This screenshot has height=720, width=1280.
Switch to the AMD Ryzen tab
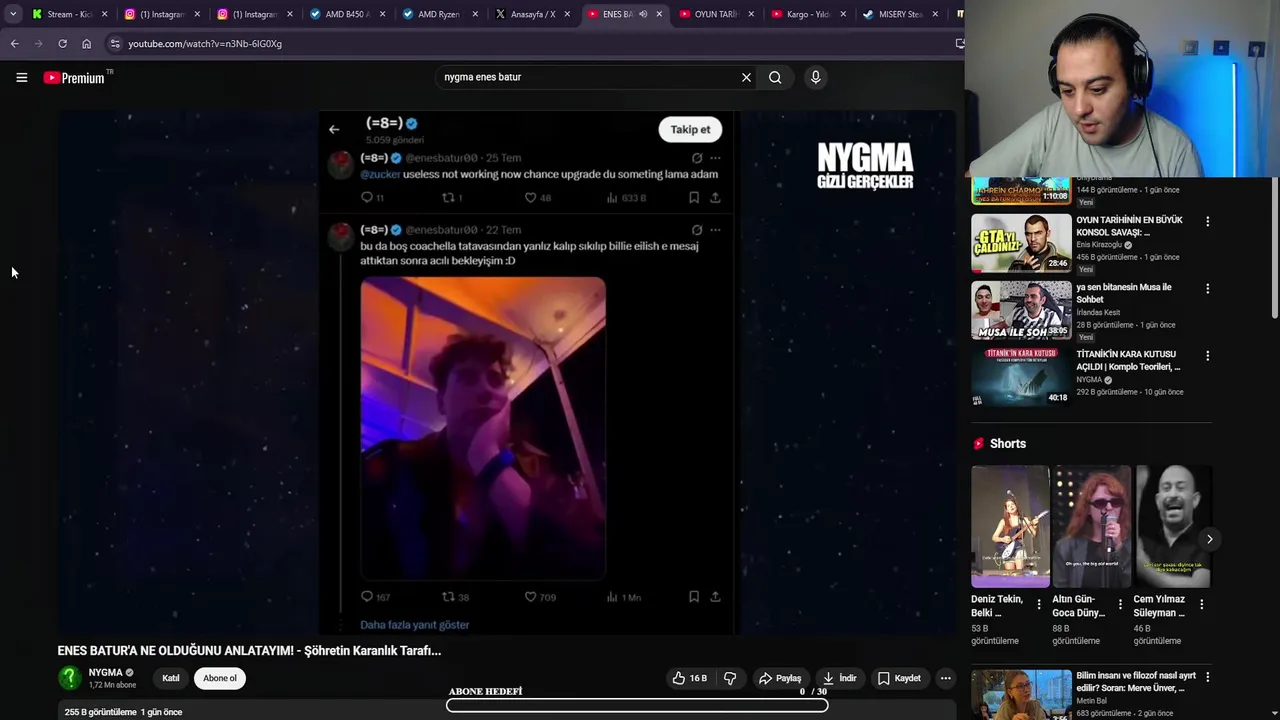point(439,14)
